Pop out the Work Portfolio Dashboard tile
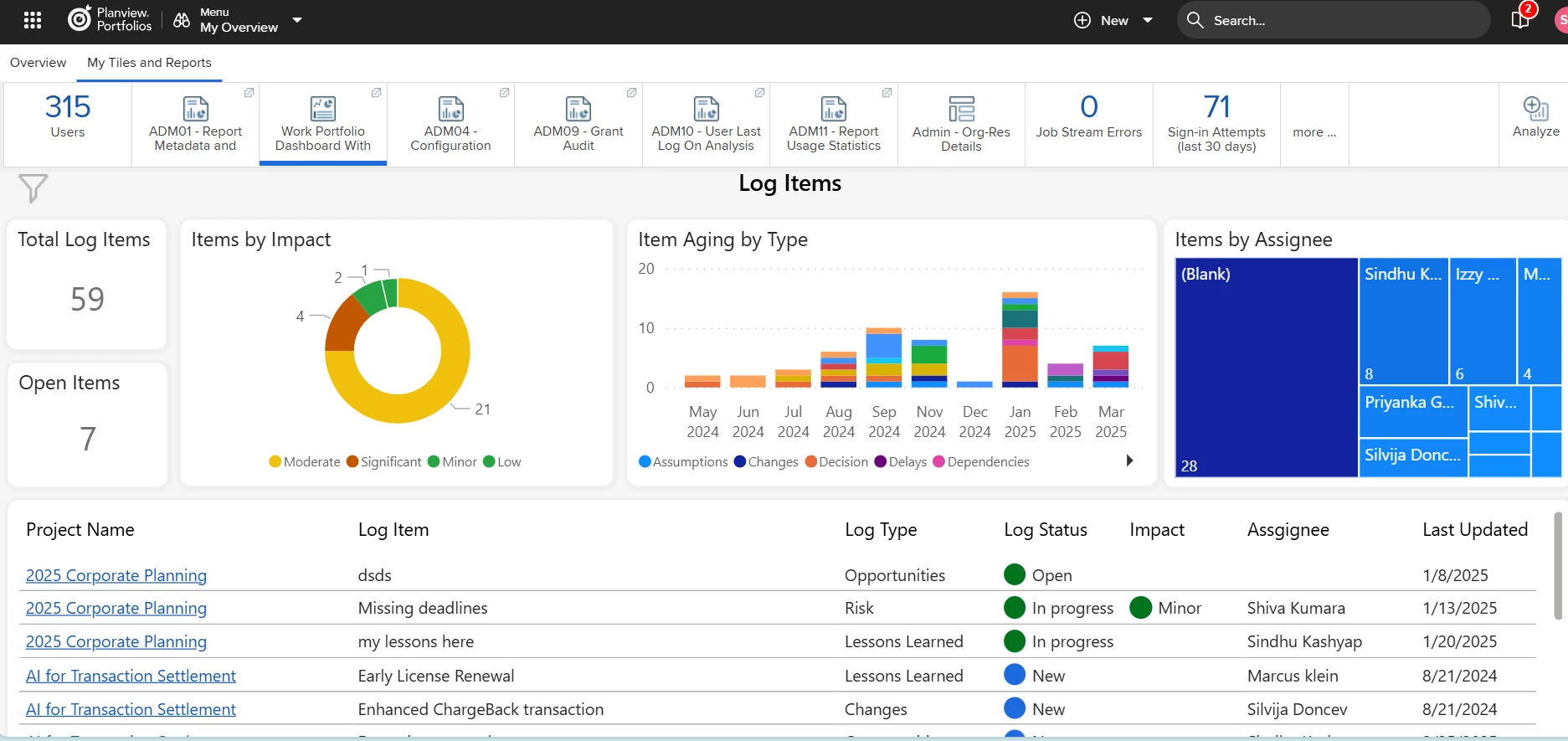 377,93
